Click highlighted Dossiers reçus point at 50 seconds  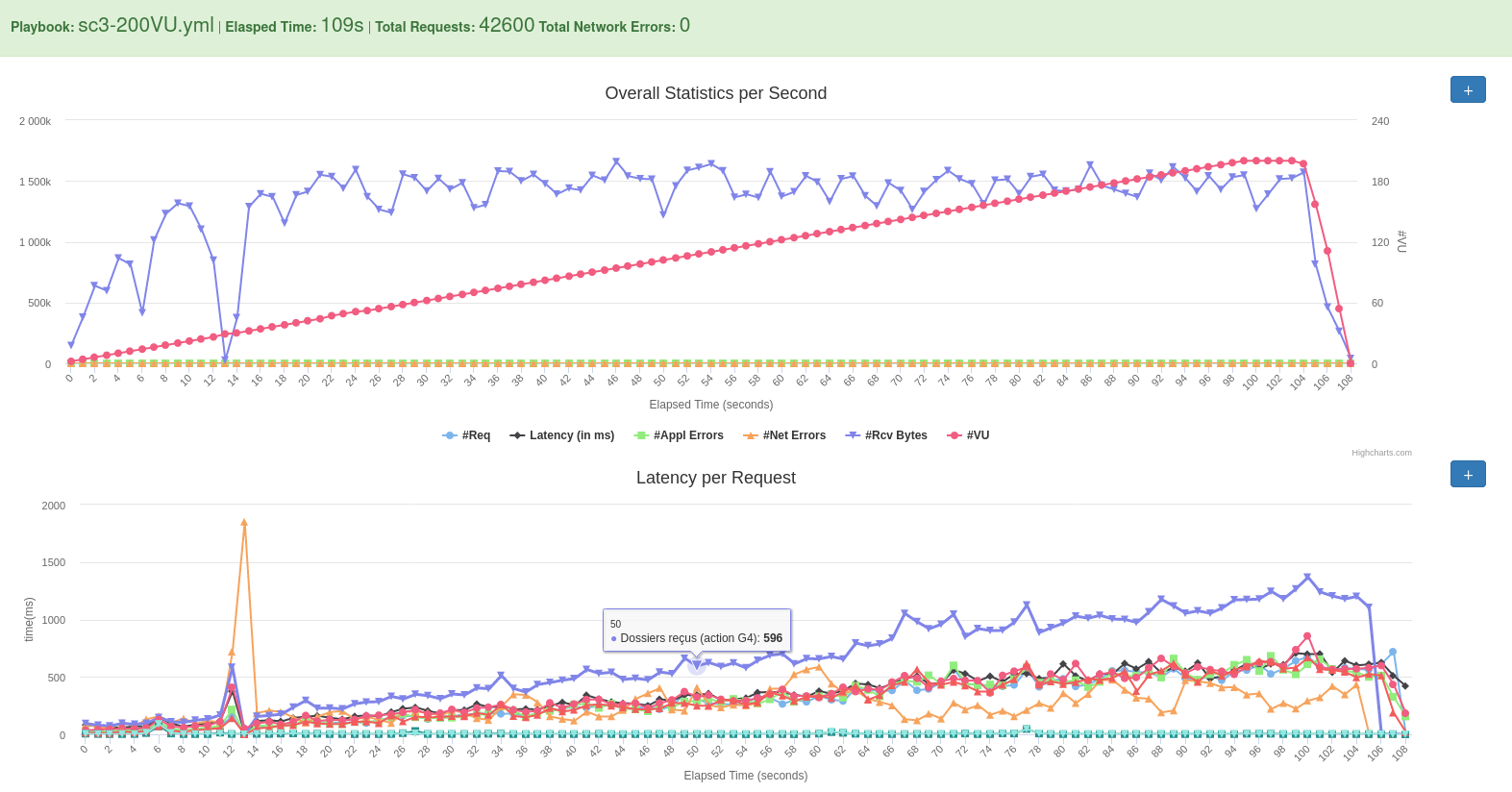pos(697,666)
